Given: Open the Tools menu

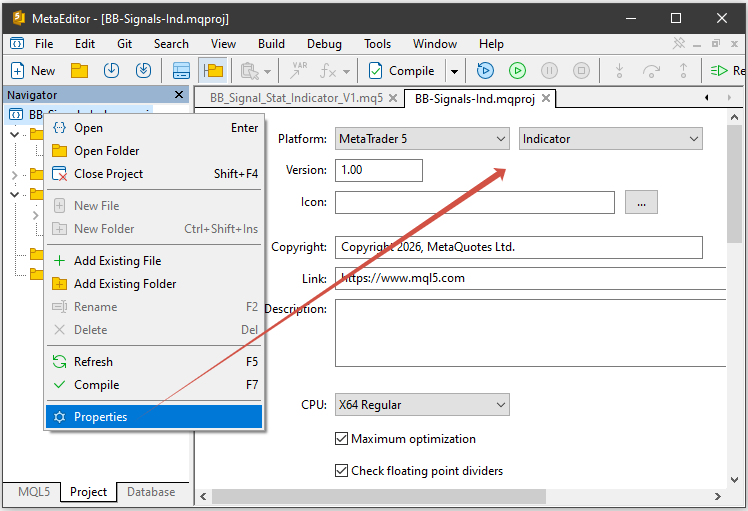Looking at the screenshot, I should tap(377, 44).
